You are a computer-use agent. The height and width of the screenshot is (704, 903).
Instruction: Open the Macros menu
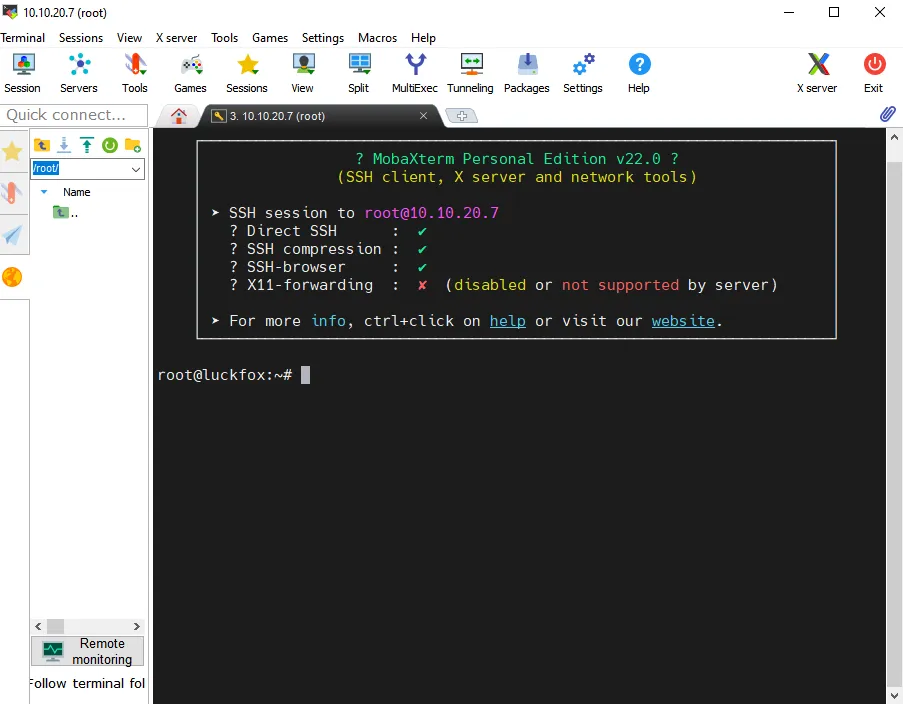pos(378,38)
